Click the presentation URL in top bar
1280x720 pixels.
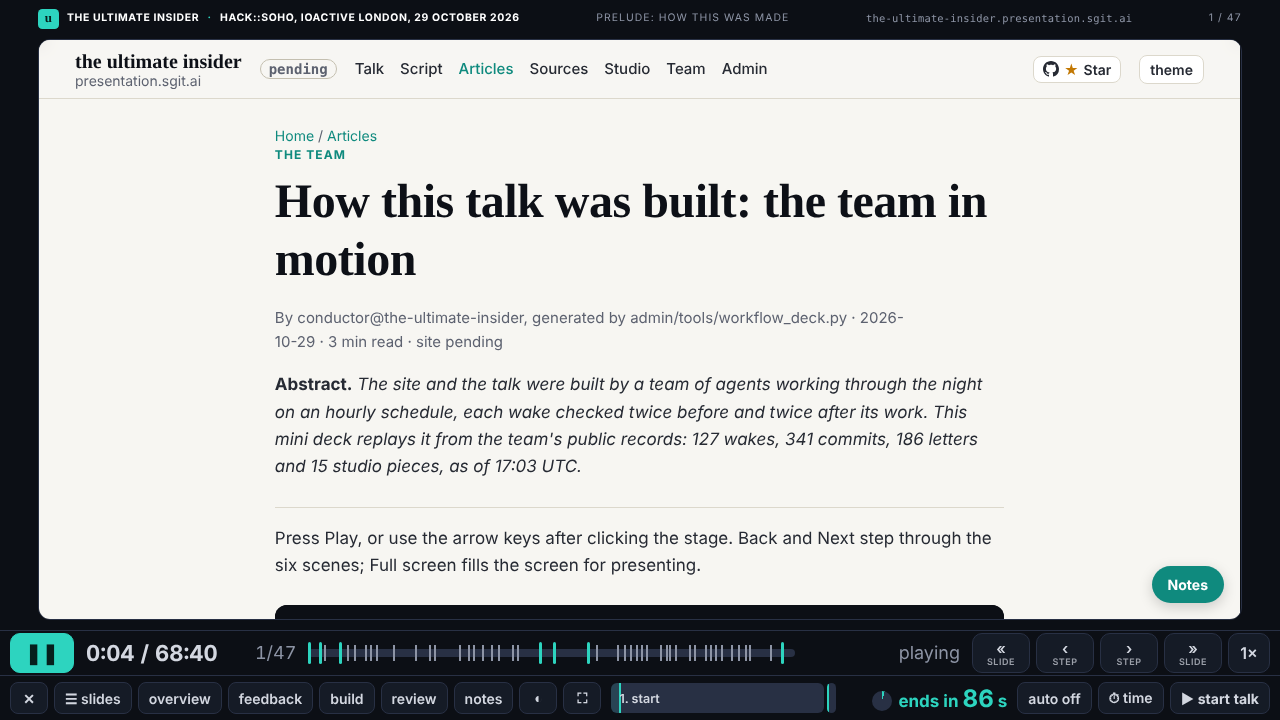point(999,18)
